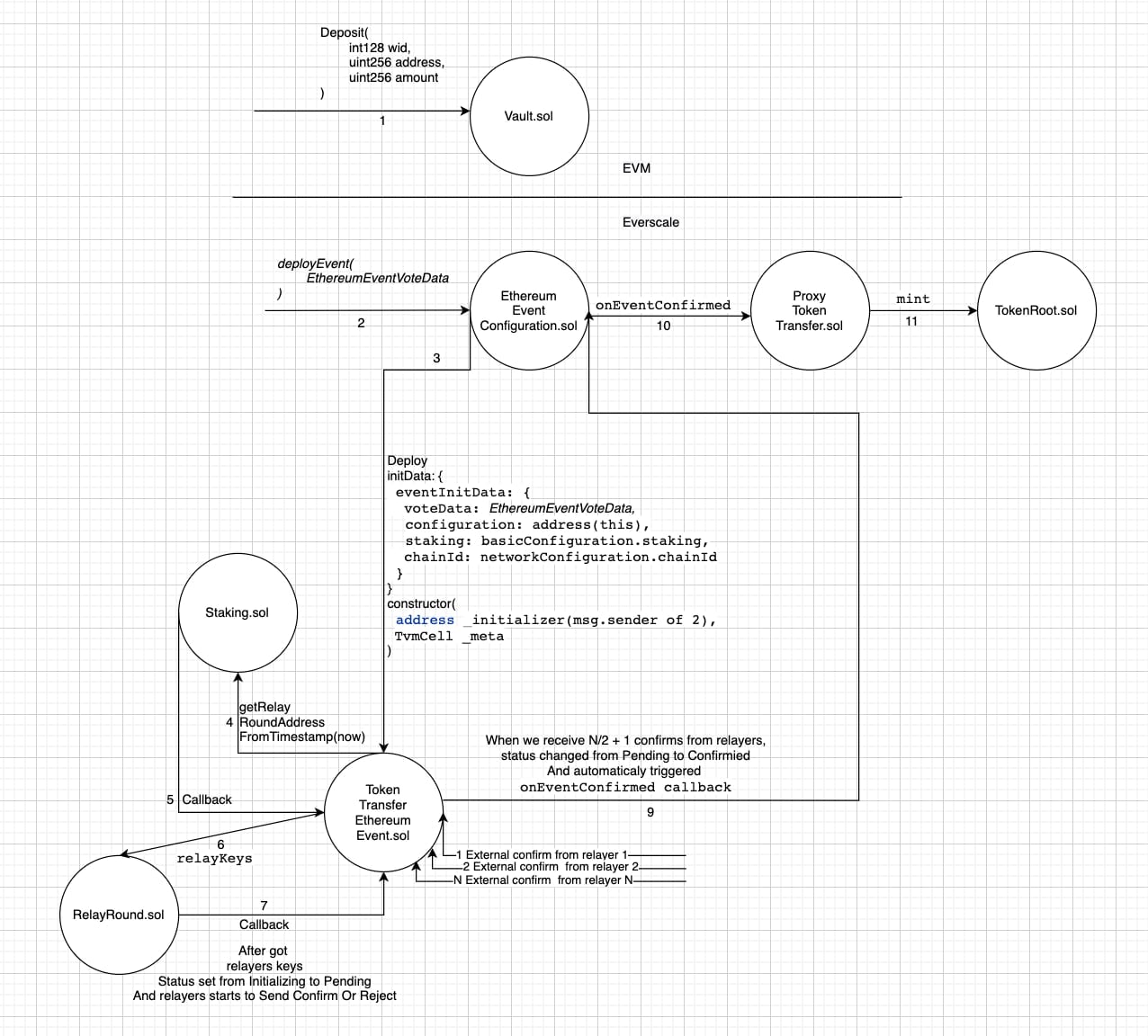
Task: Select the Everscale section label
Action: pos(650,222)
